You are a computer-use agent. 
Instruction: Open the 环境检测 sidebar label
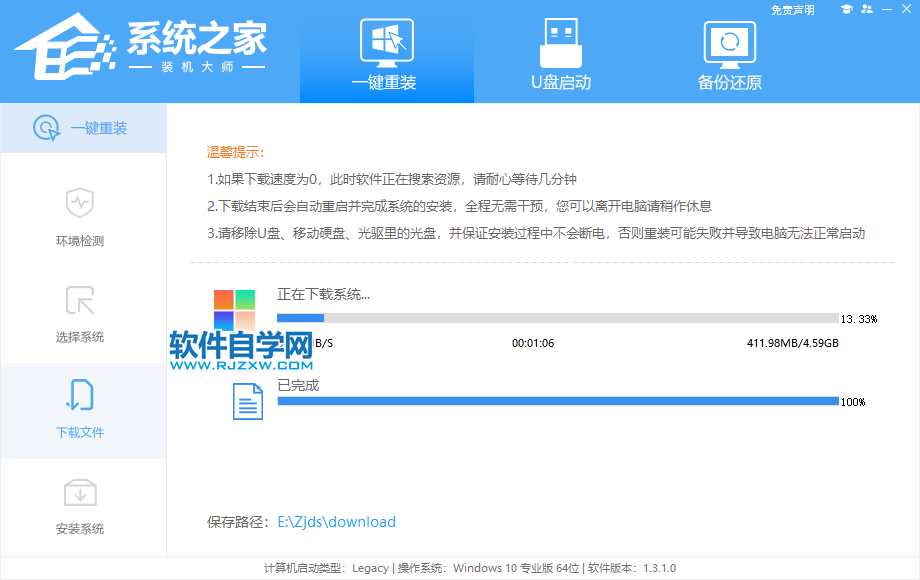[x=80, y=241]
